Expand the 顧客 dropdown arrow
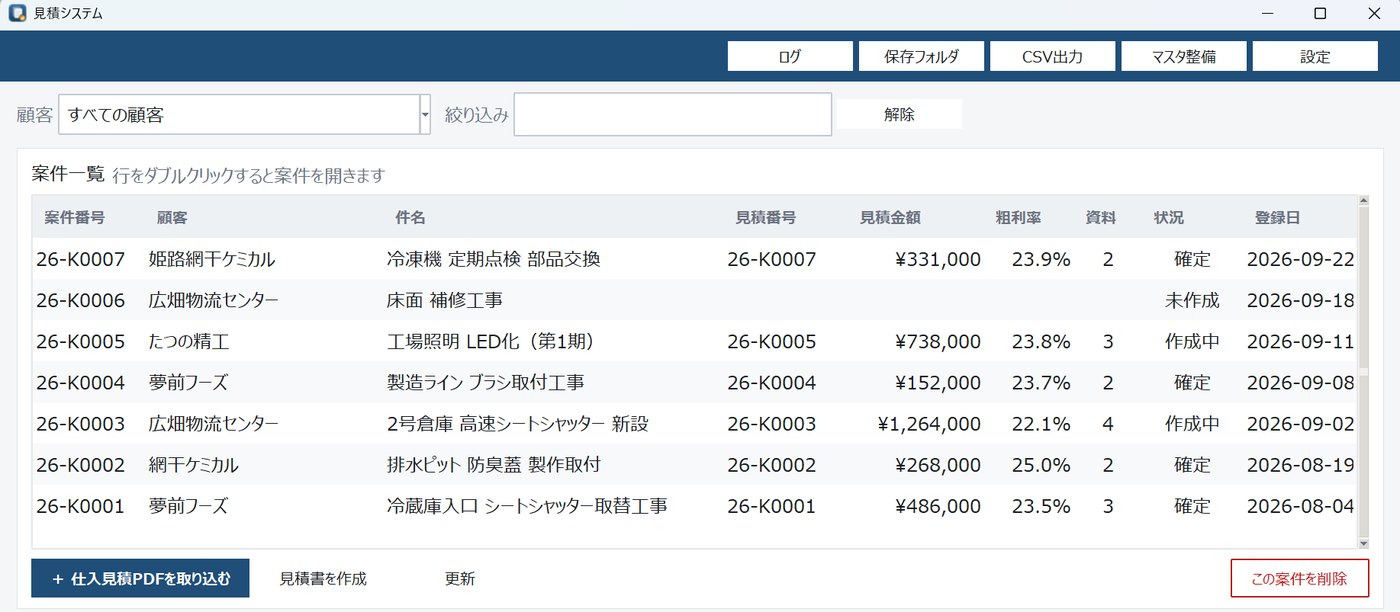Viewport: 1400px width, 612px height. point(425,115)
